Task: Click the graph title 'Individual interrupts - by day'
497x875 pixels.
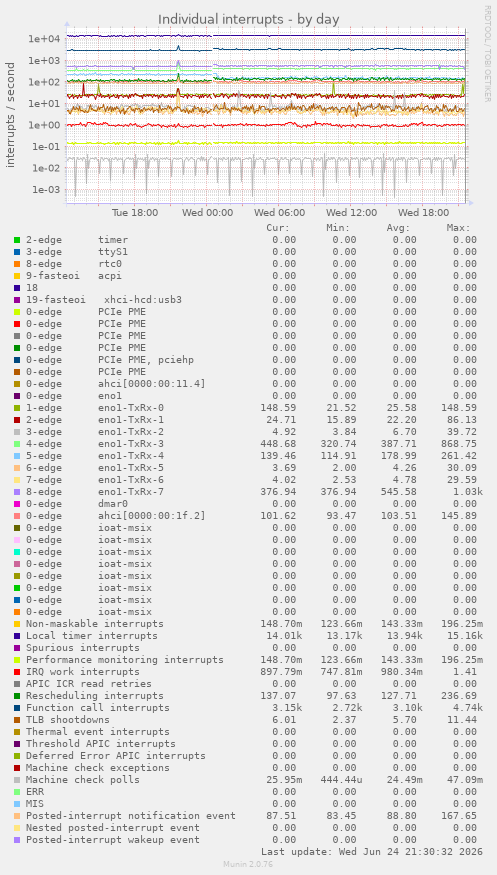Action: tap(248, 20)
